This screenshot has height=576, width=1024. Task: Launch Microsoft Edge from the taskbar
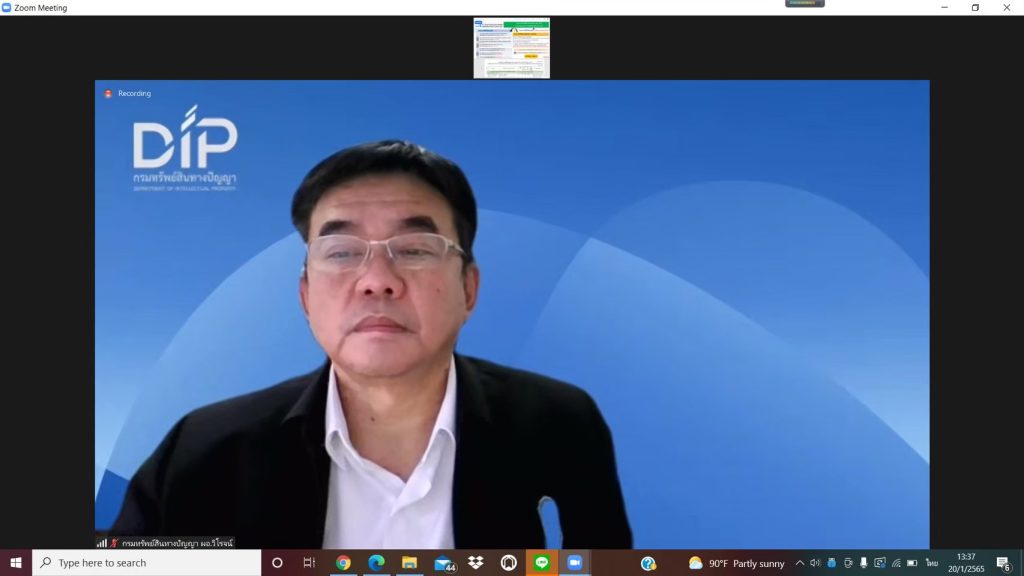coord(376,562)
